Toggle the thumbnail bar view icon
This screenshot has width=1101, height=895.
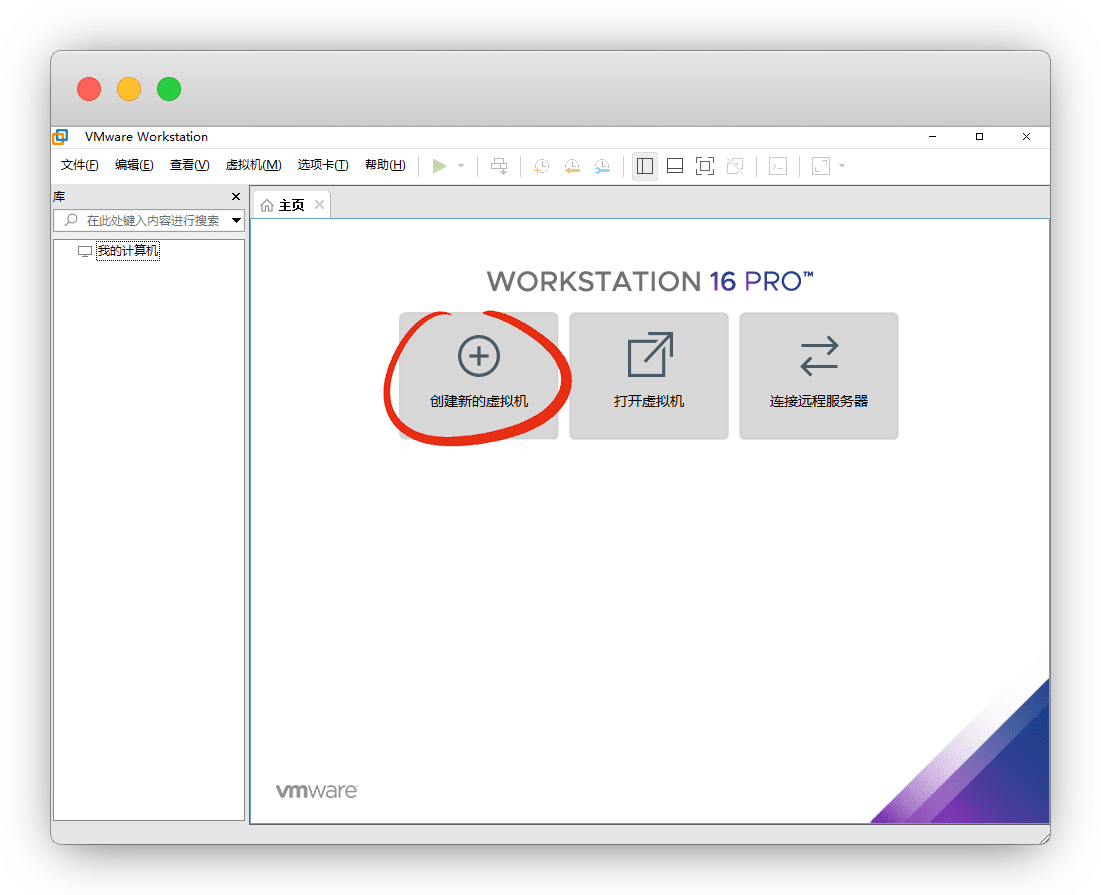coord(675,166)
